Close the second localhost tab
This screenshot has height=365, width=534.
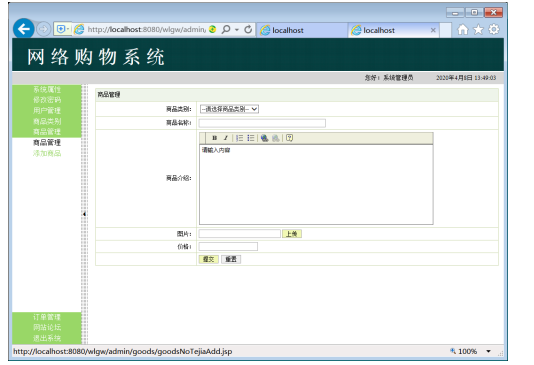pyautogui.click(x=433, y=30)
